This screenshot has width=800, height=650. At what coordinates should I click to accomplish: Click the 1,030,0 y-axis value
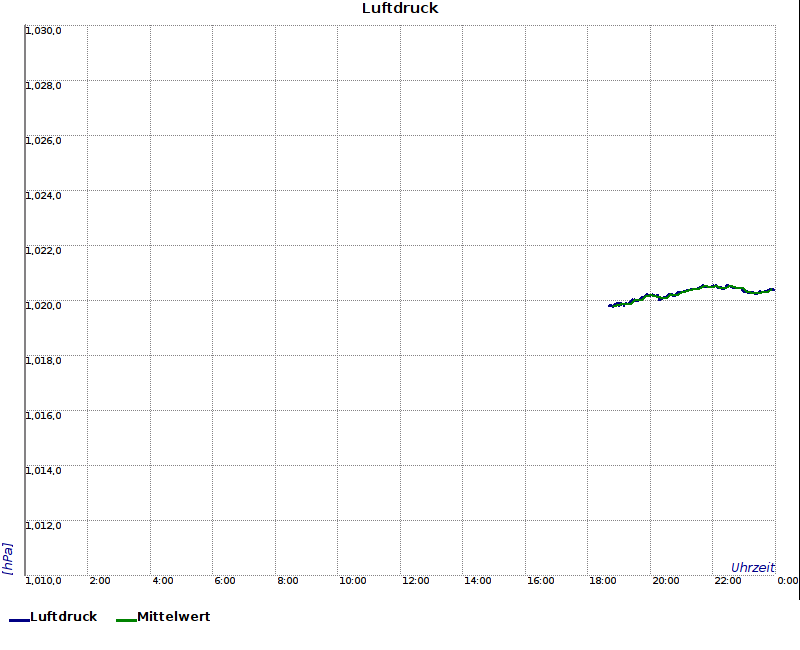click(43, 31)
